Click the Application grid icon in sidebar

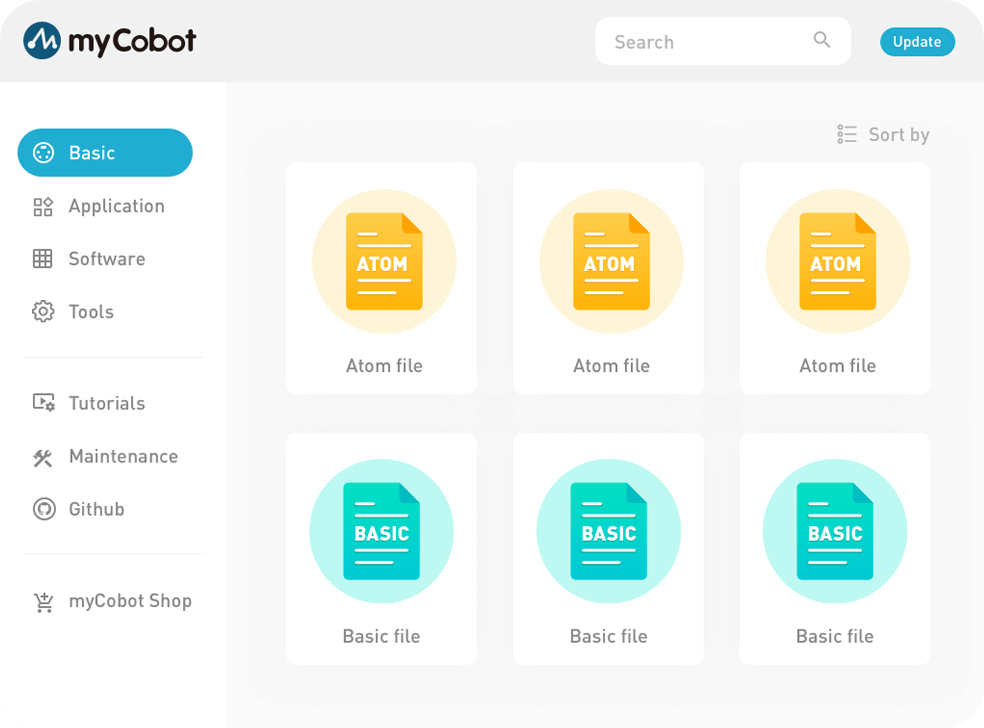[43, 207]
